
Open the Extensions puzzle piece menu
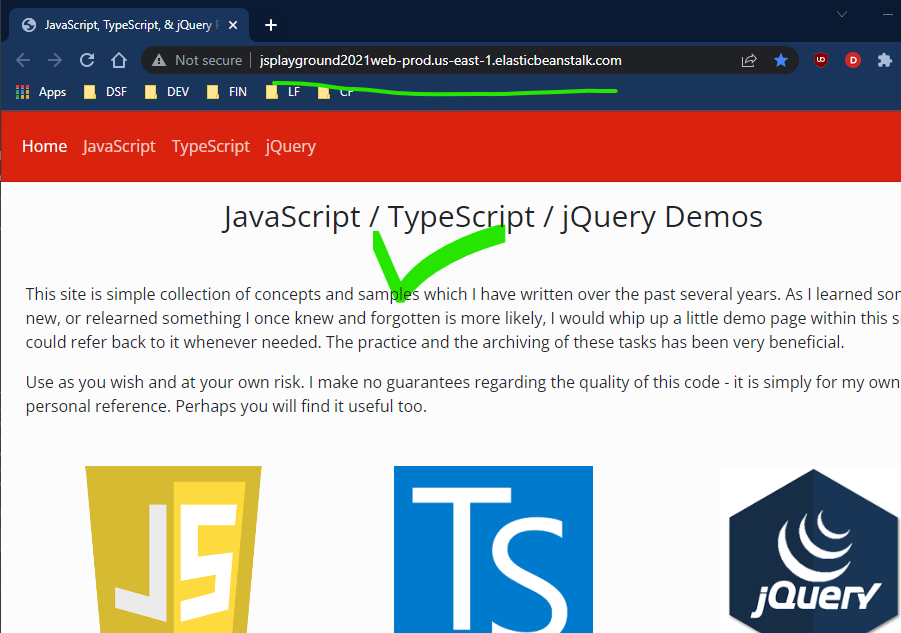click(x=885, y=60)
